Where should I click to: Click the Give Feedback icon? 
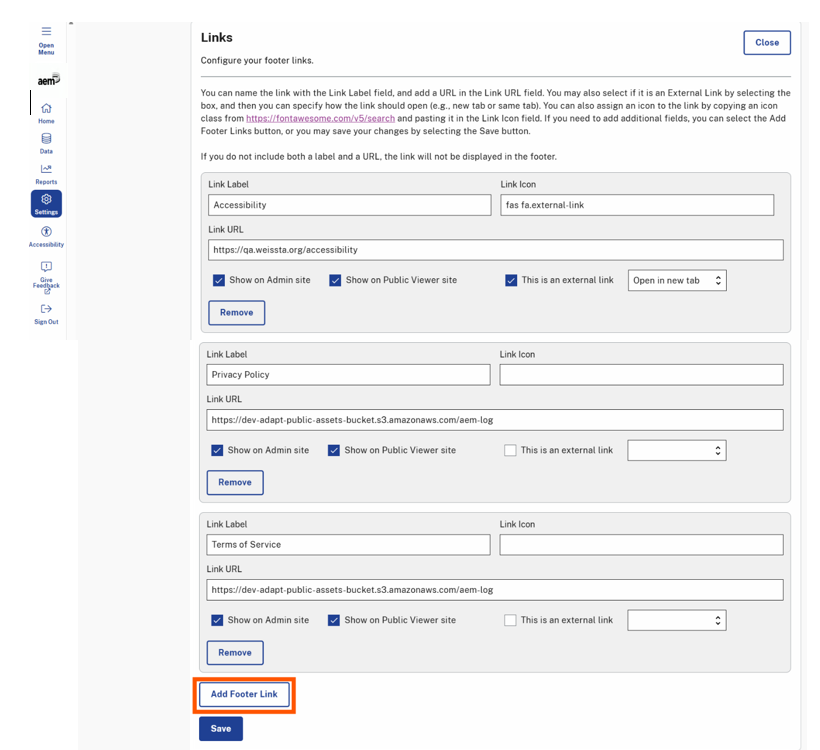click(46, 267)
